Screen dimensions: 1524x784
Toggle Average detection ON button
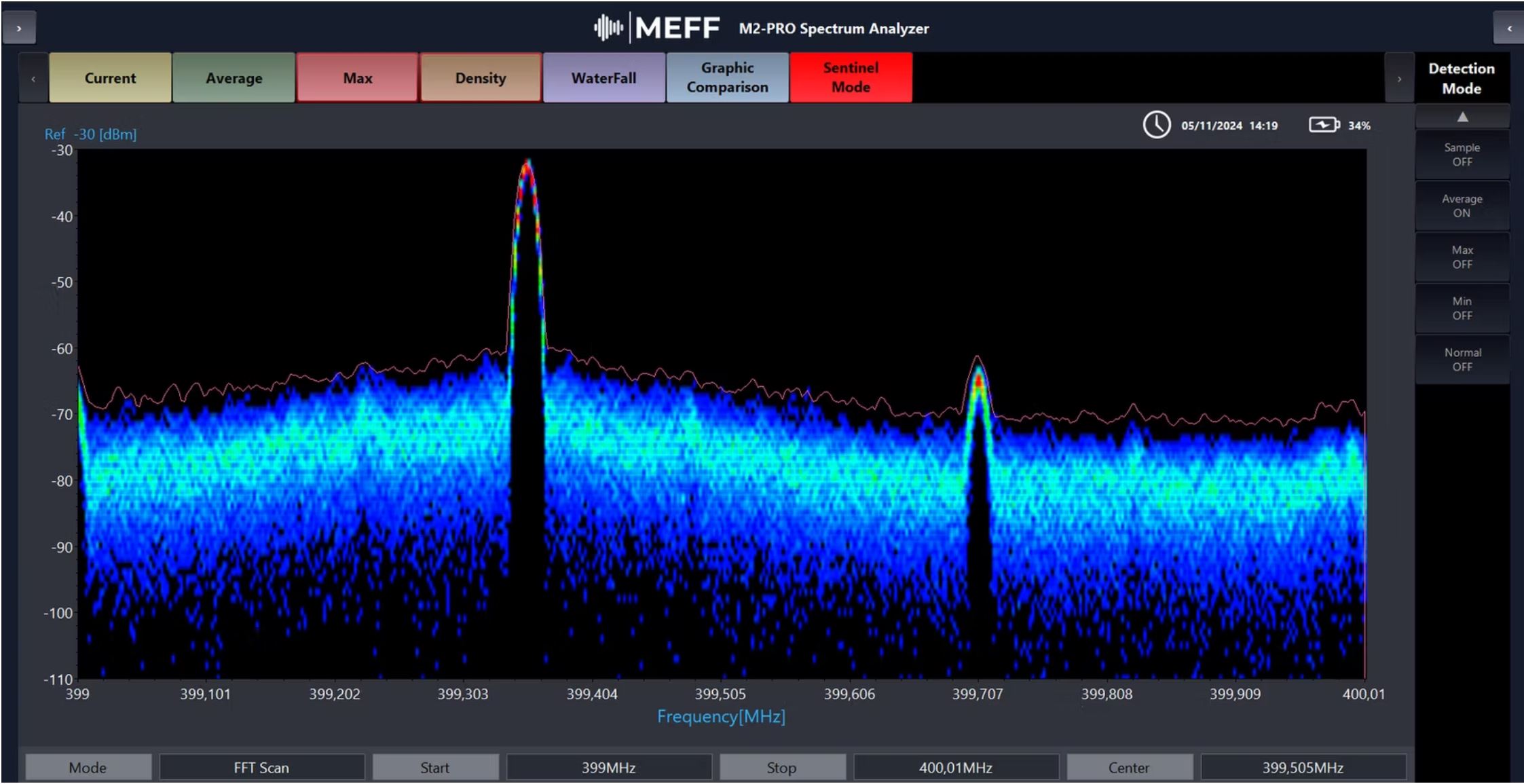click(x=1462, y=206)
